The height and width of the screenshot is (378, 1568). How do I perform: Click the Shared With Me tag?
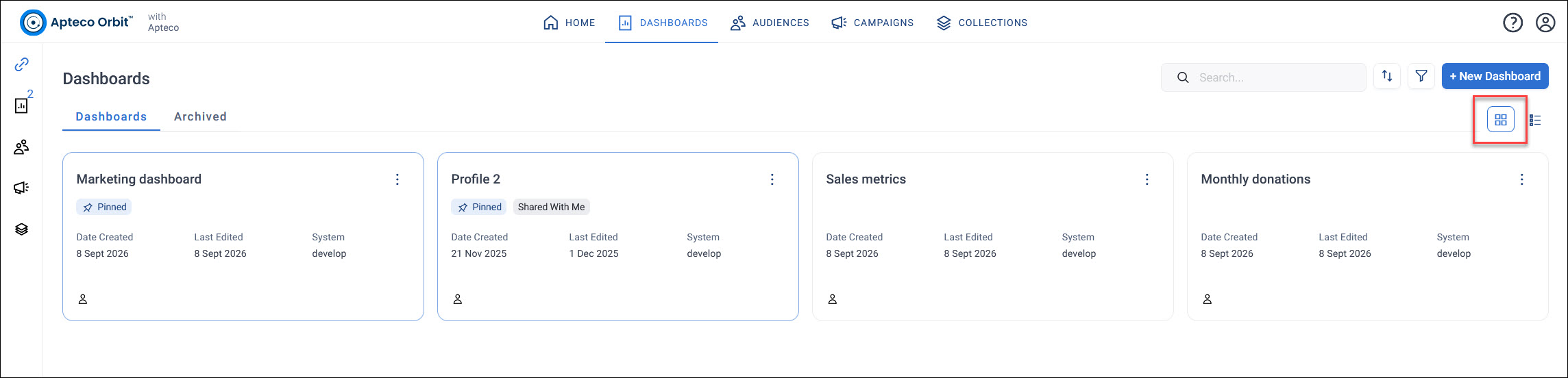(x=552, y=207)
